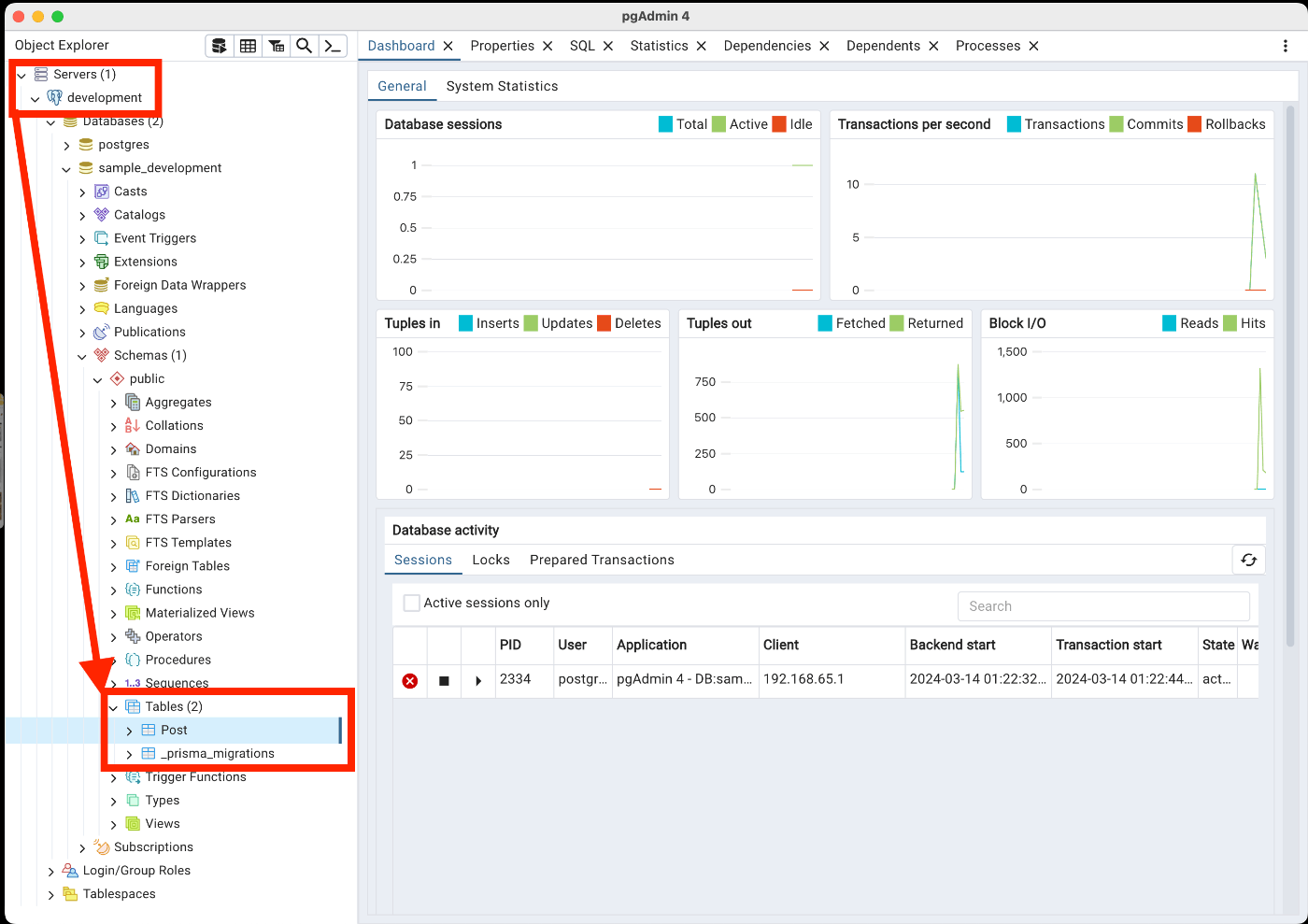Click the Operators node icon

[x=133, y=636]
